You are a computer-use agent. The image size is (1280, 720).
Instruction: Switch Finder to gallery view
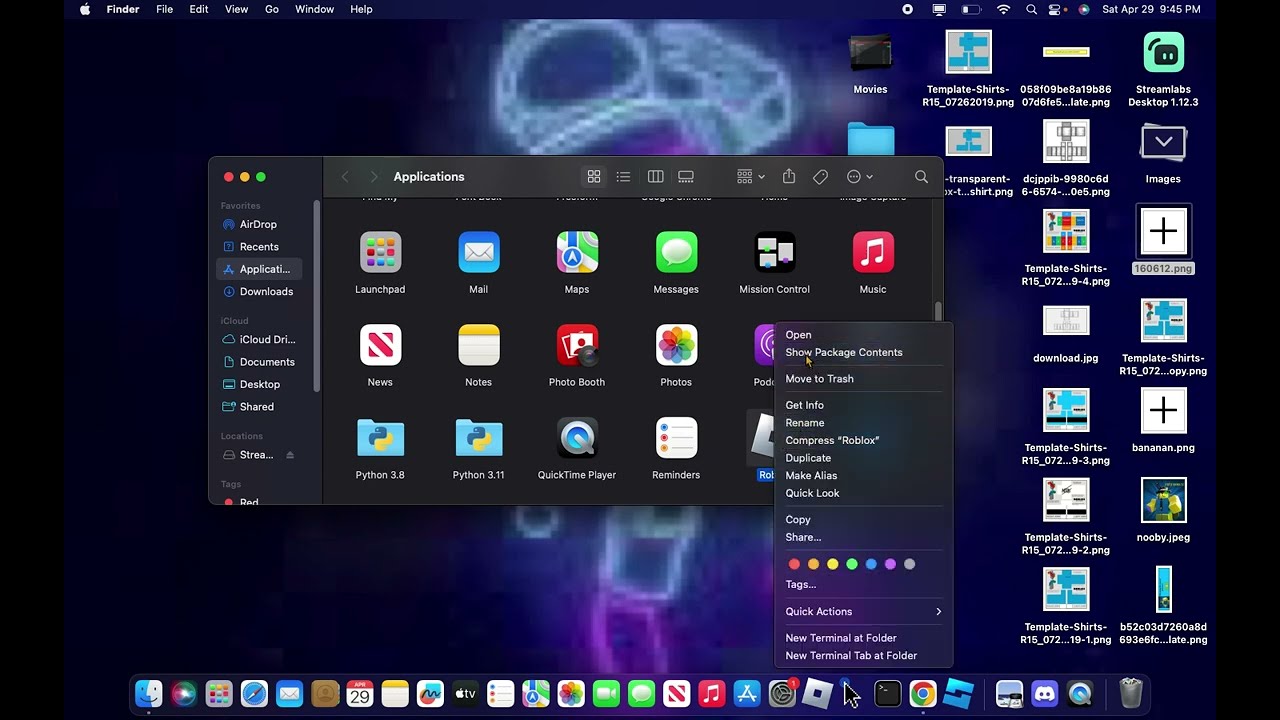[x=686, y=177]
